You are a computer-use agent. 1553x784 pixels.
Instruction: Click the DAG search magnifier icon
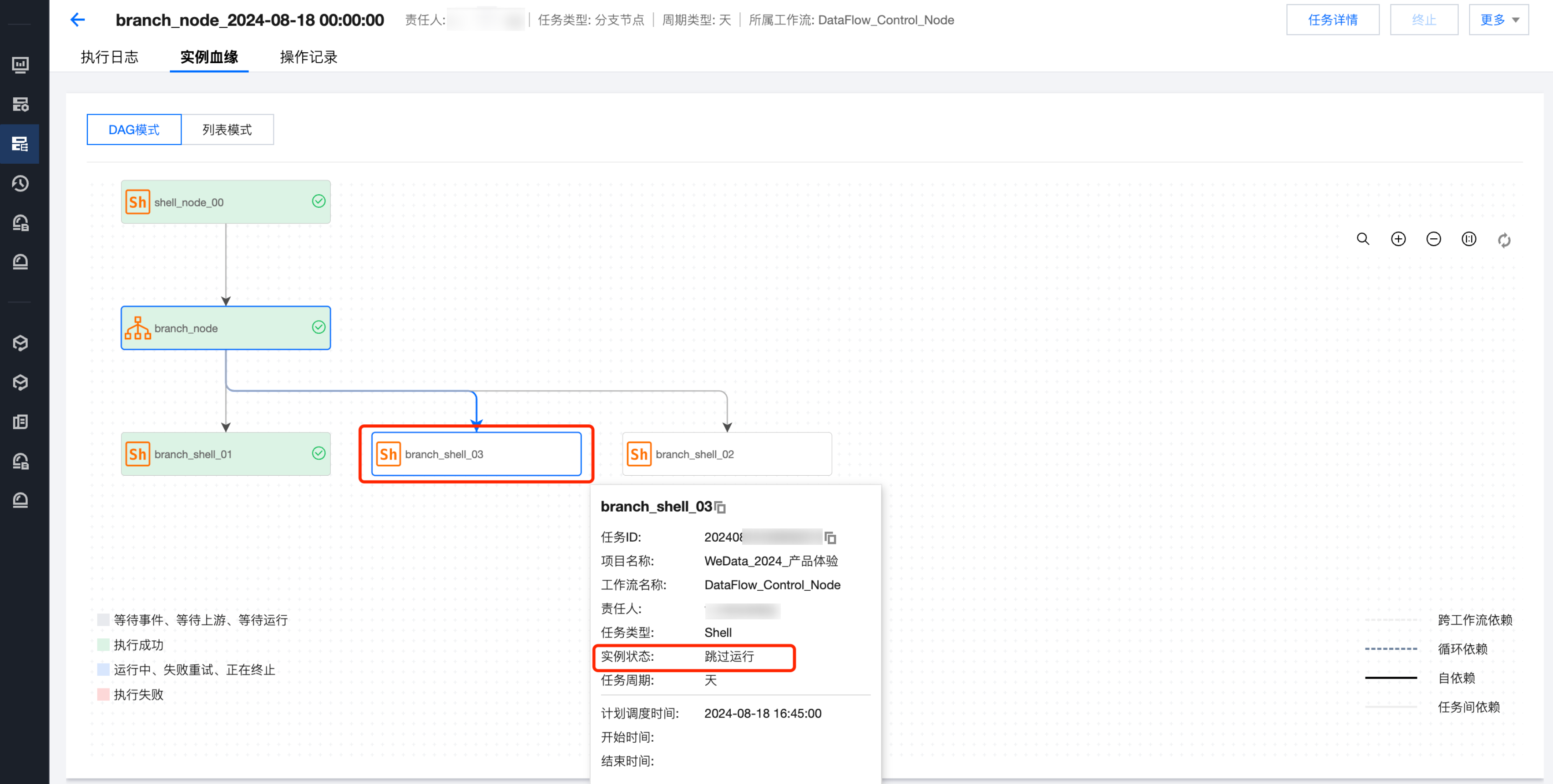(1362, 239)
